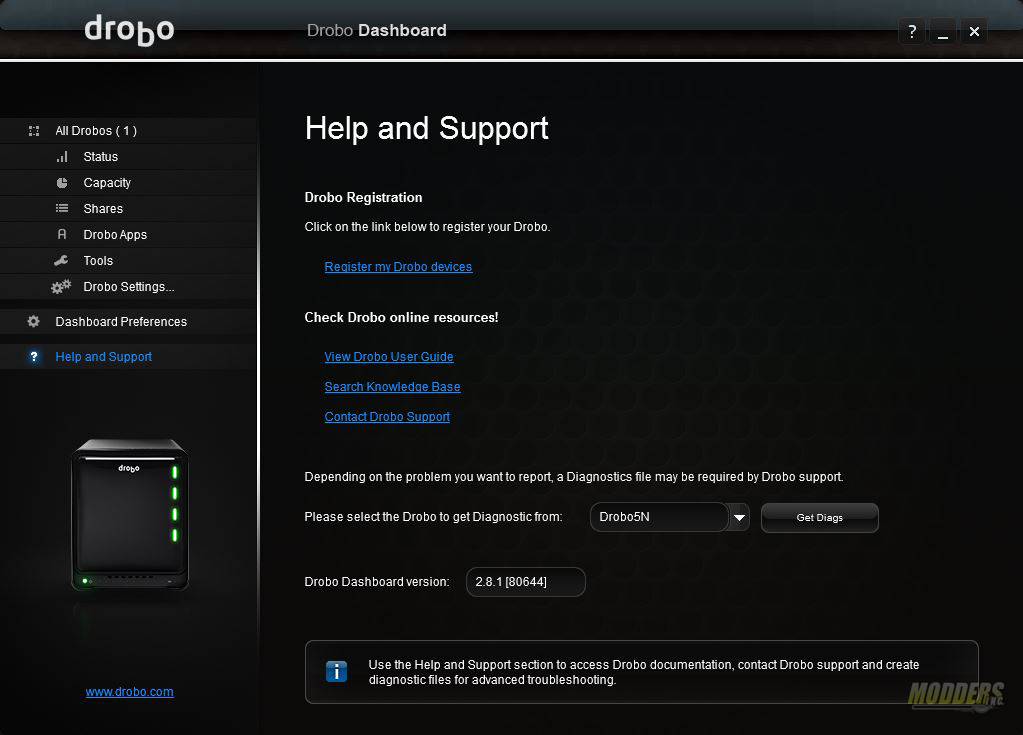Click the Drobo Dashboard title text
Screen dimensions: 1023x735
click(376, 31)
